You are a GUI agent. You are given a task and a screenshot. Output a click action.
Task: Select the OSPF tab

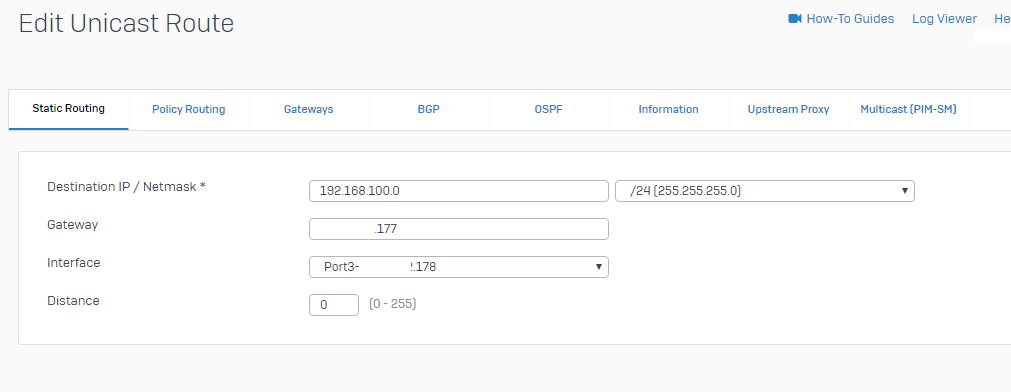[548, 110]
